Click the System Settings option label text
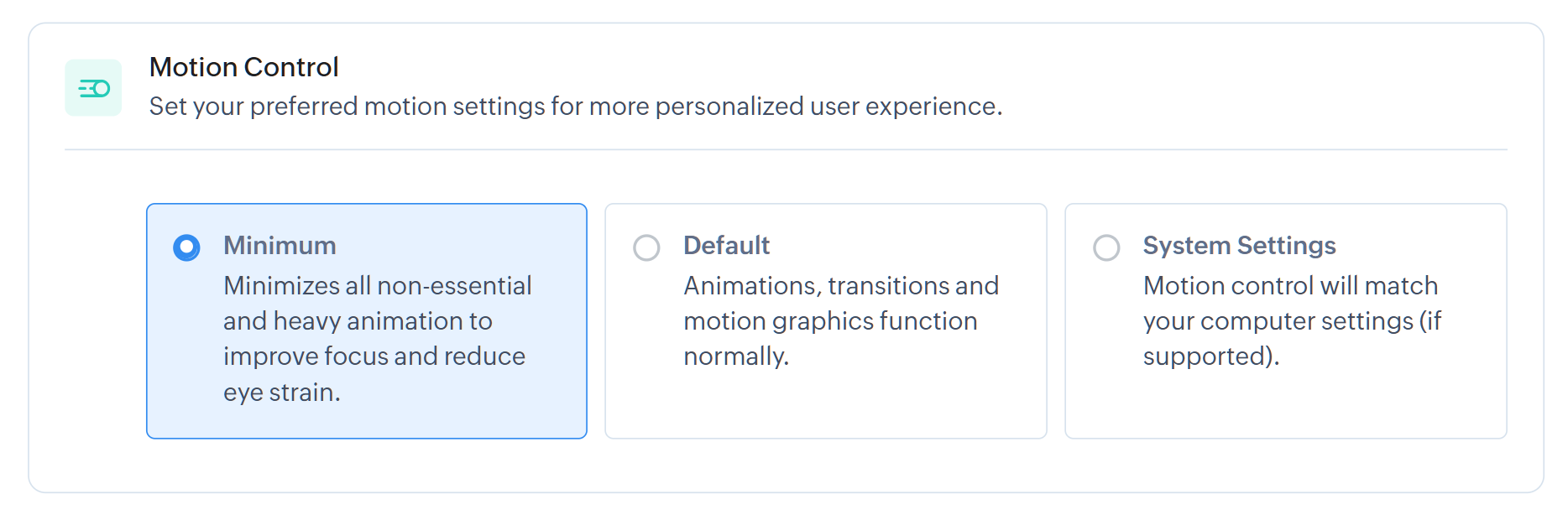The height and width of the screenshot is (515, 1568). click(1239, 245)
